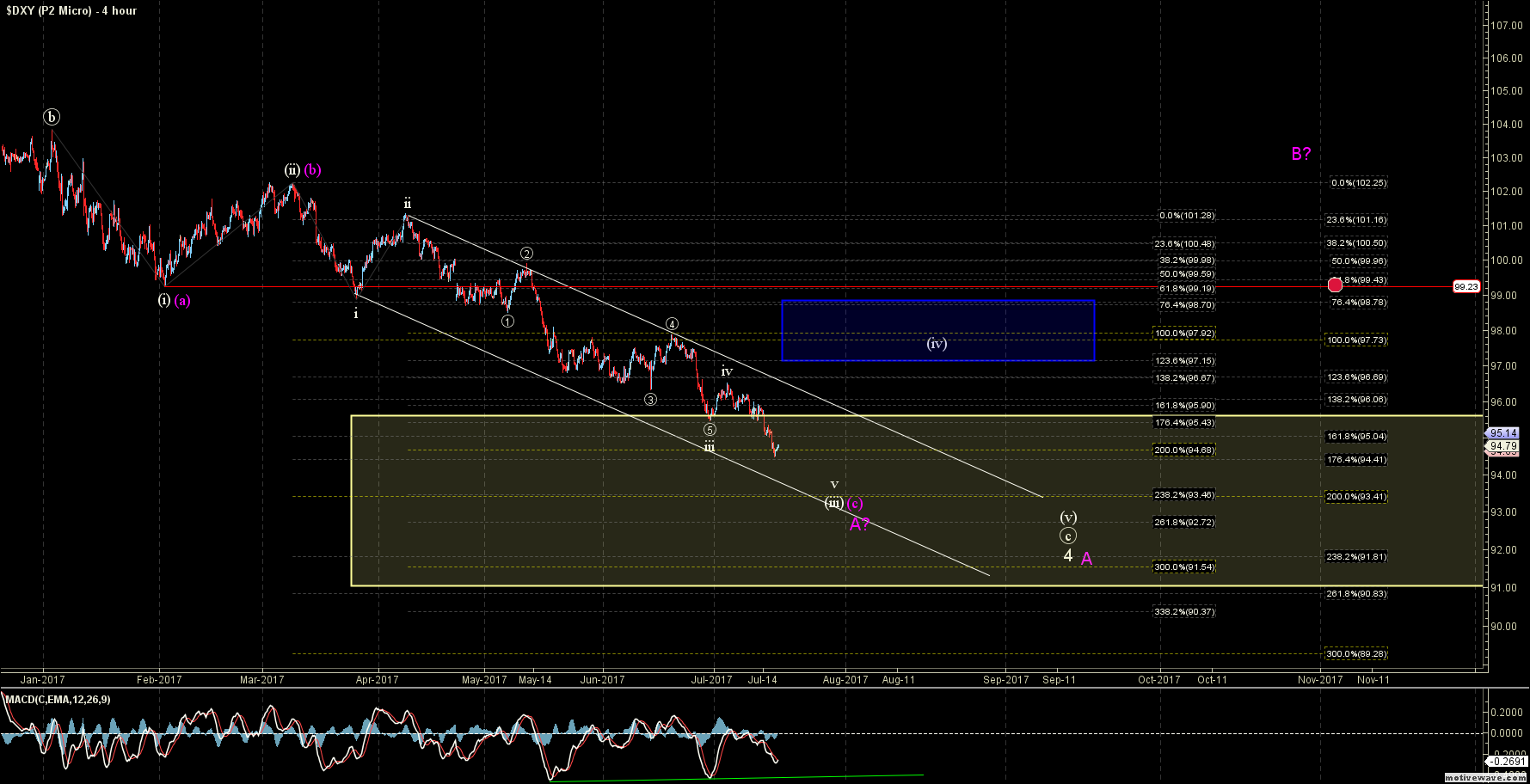1530x784 pixels.
Task: Select the red circle marker near 99.43
Action: click(1335, 285)
